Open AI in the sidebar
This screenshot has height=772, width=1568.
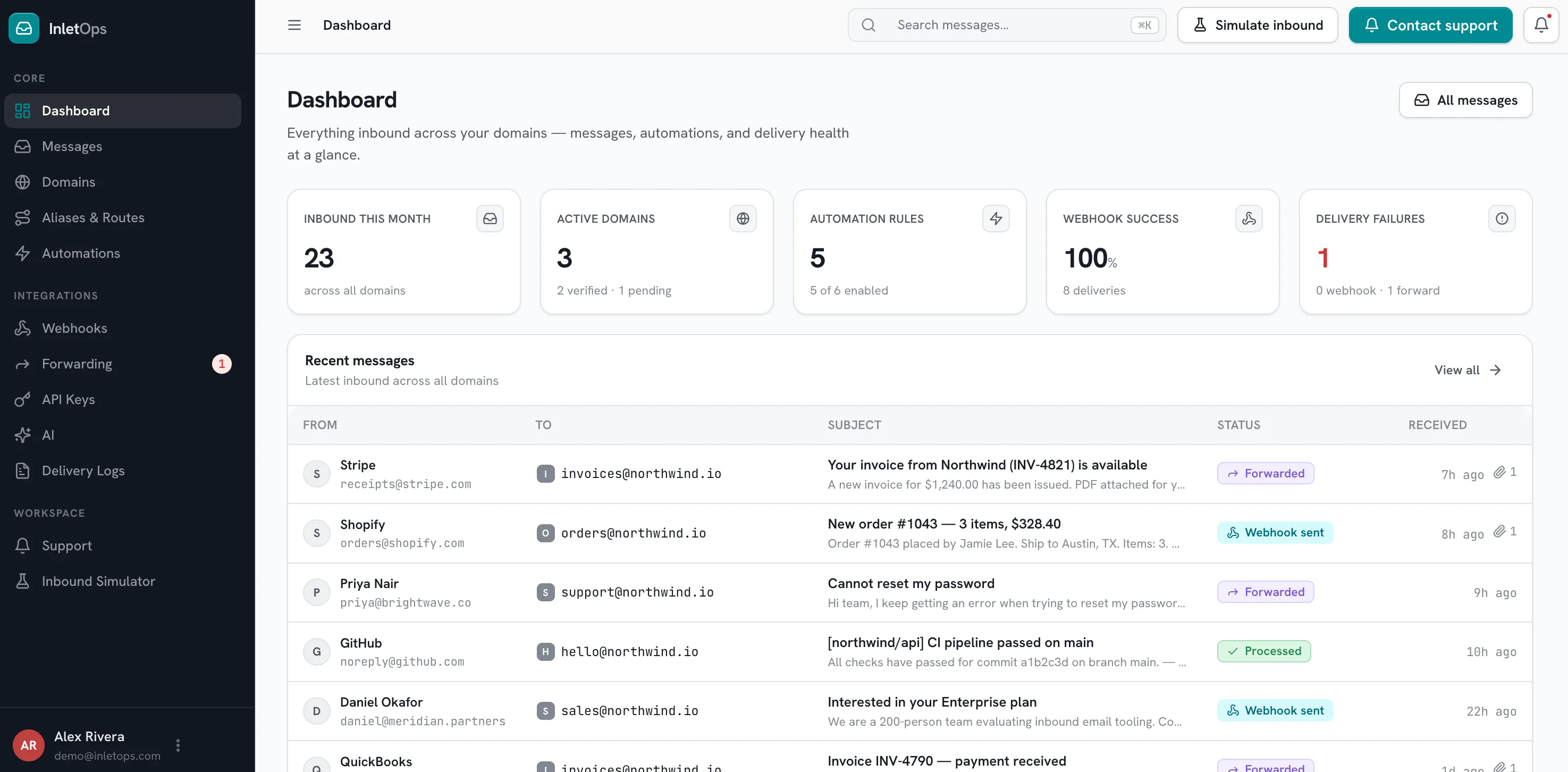[x=122, y=435]
